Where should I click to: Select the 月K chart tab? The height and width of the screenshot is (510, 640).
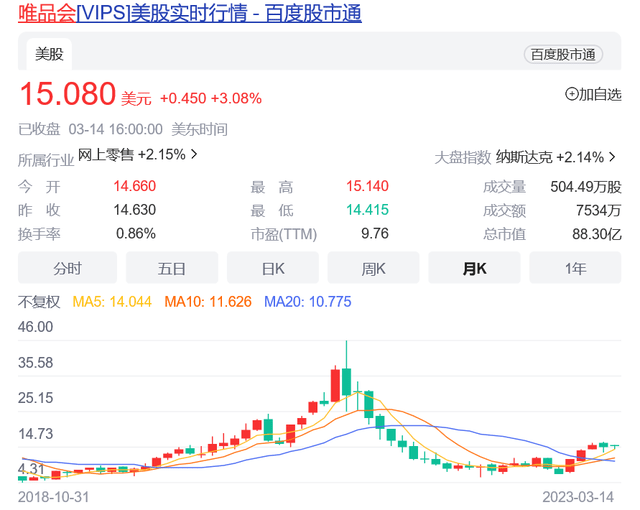click(474, 268)
